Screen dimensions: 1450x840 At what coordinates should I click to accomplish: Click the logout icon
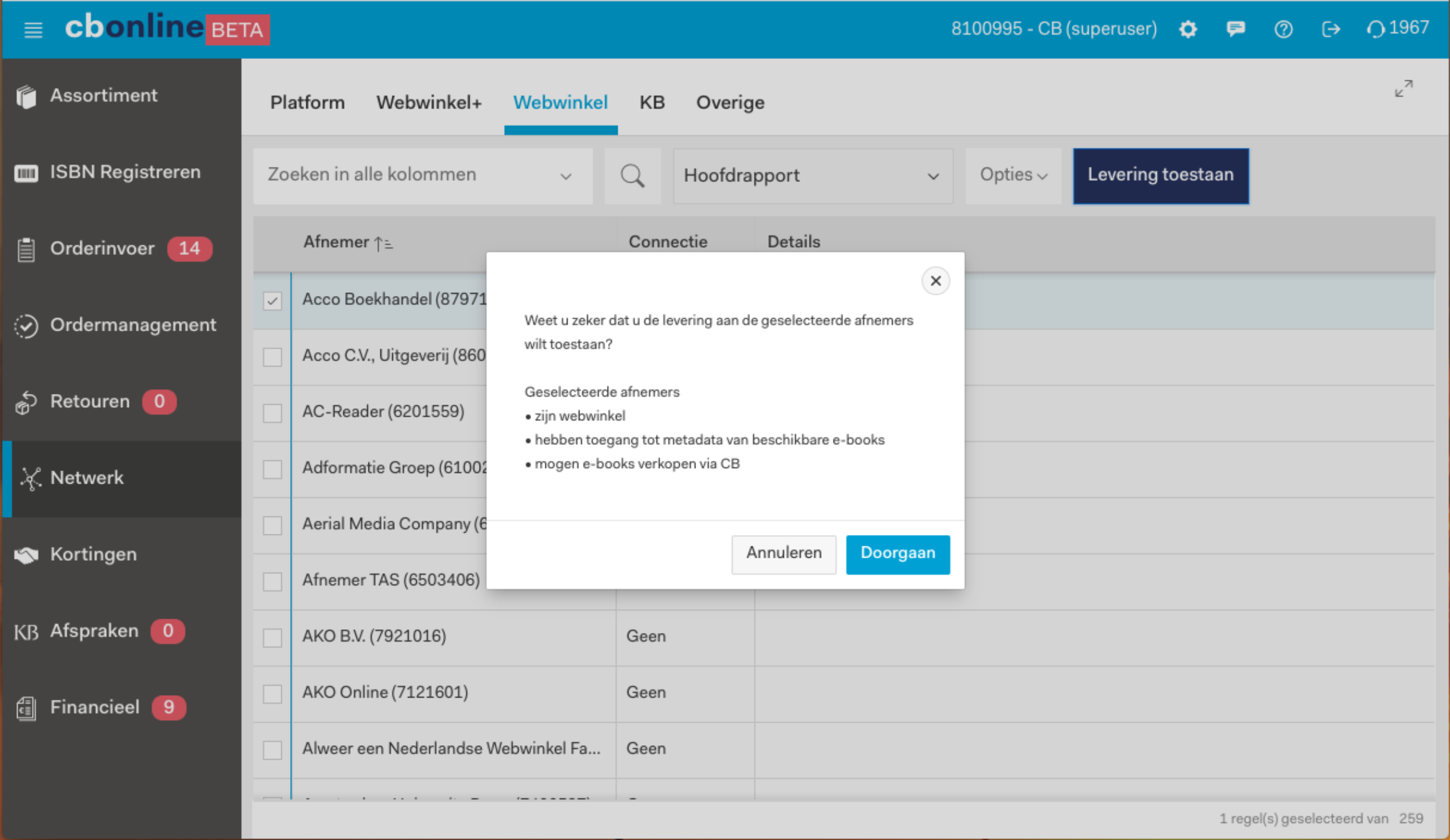pos(1331,29)
